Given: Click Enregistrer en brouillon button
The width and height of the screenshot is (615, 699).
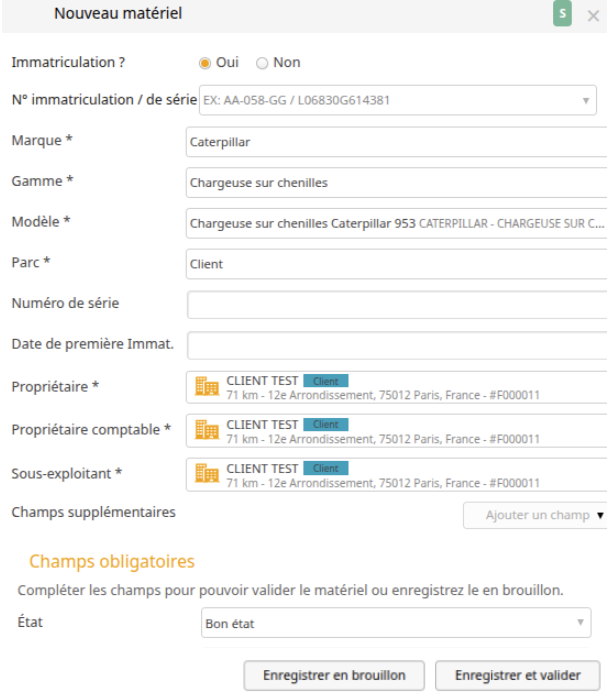Looking at the screenshot, I should (334, 675).
